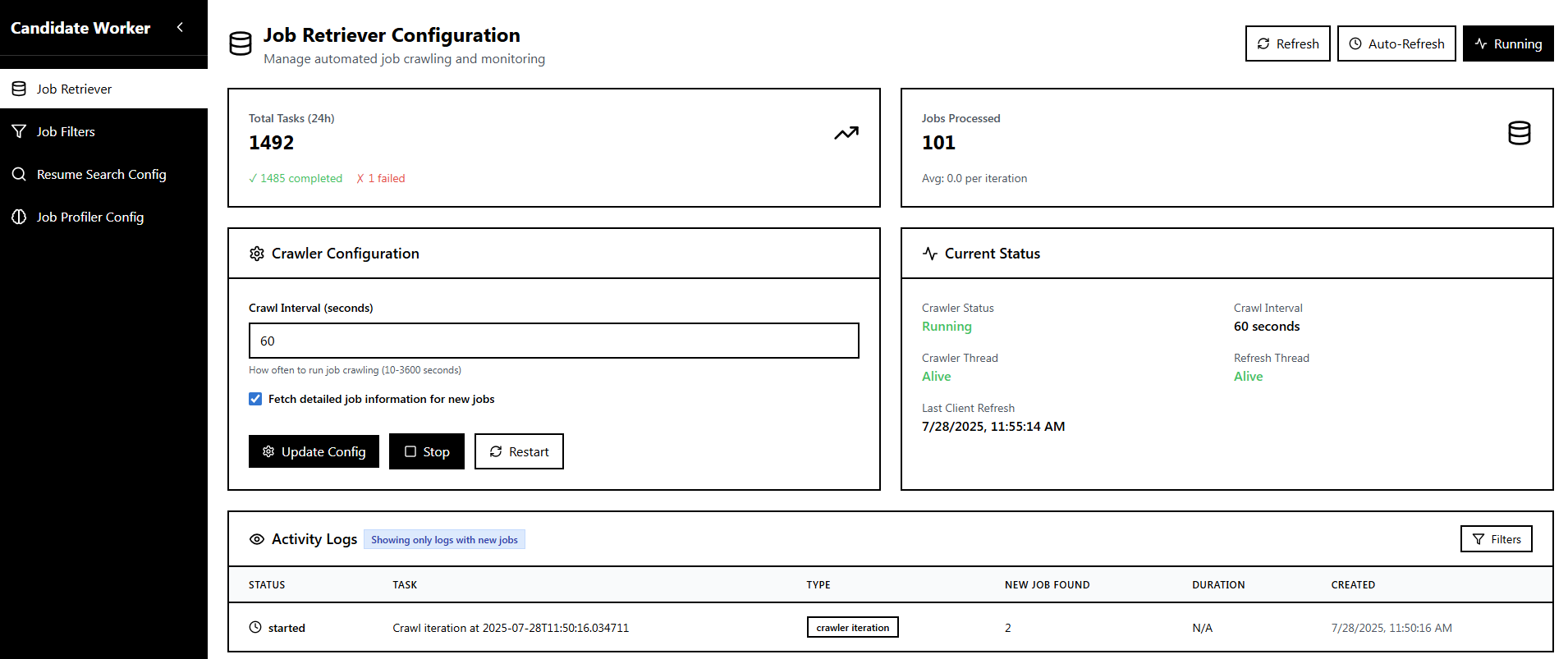Viewport: 1568px width, 659px height.
Task: Click the Job Profiler Config brain icon
Action: pos(19,217)
